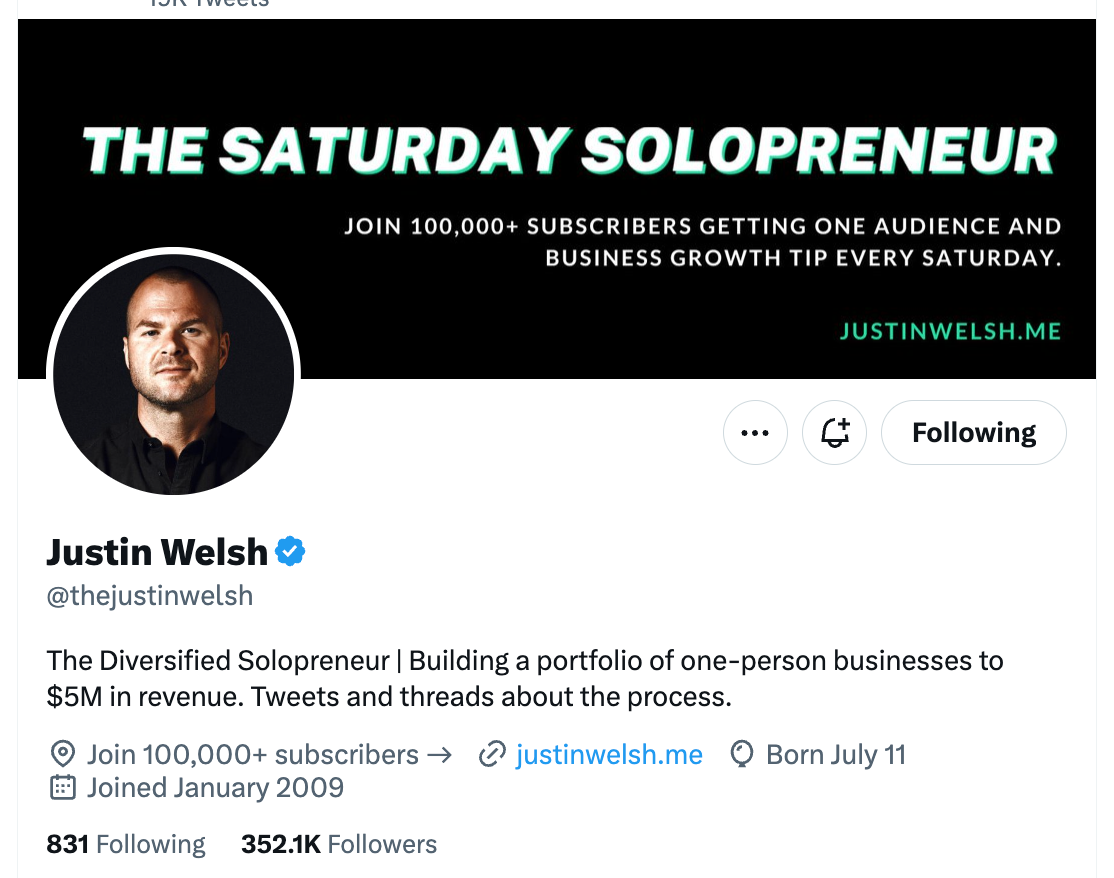Click the 'Joined January 2009' text
Image resolution: width=1114 pixels, height=878 pixels.
[x=215, y=788]
